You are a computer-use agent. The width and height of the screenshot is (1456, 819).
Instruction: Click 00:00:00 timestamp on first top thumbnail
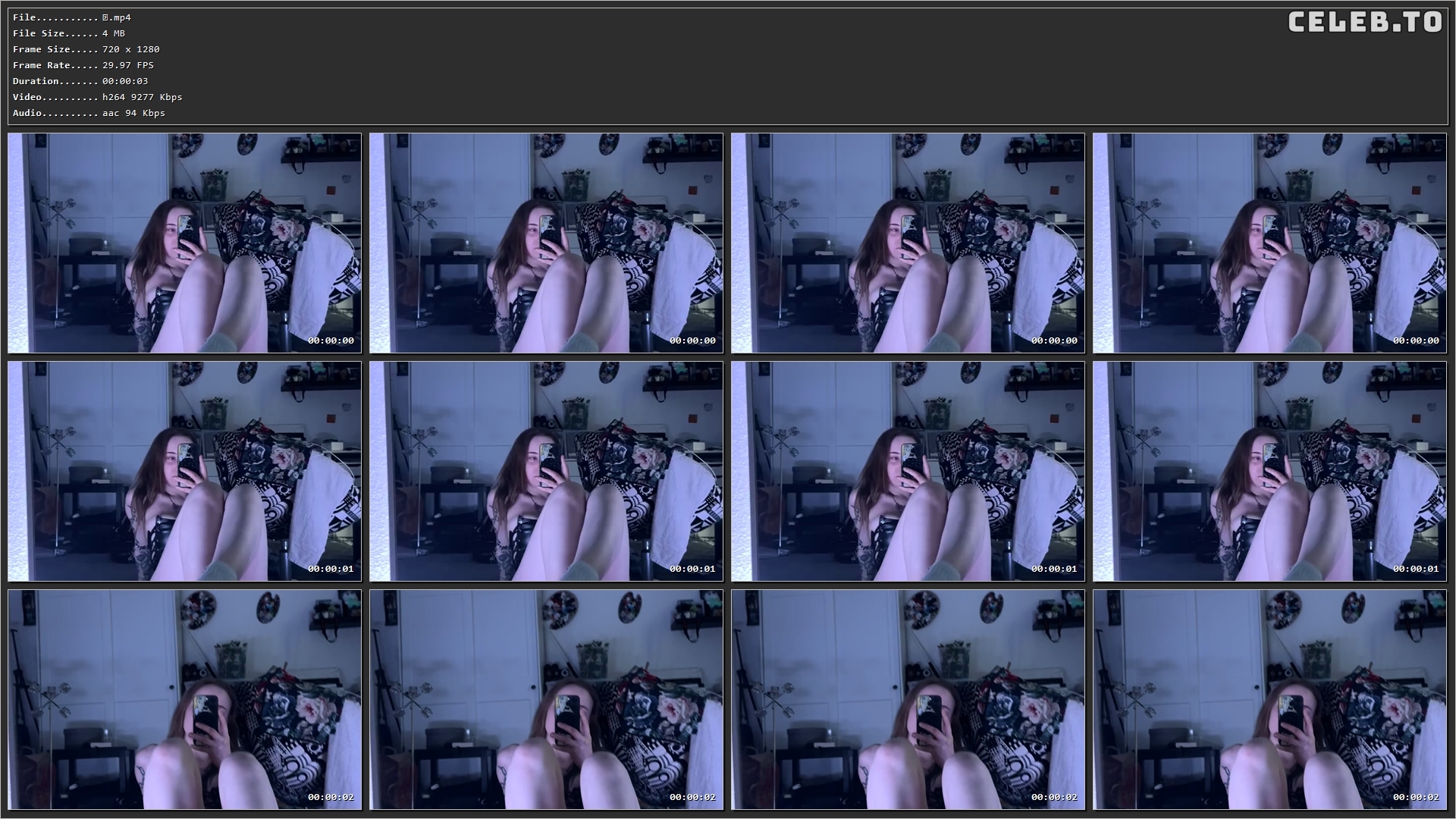click(331, 340)
